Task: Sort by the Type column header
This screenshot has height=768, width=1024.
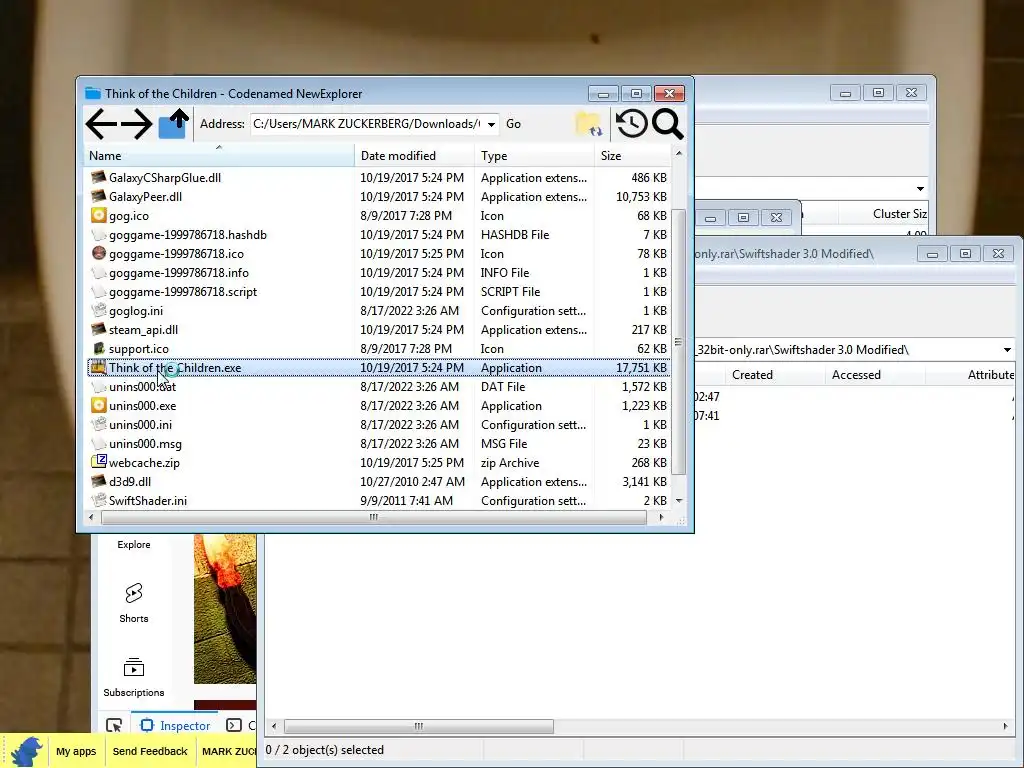Action: pyautogui.click(x=534, y=155)
